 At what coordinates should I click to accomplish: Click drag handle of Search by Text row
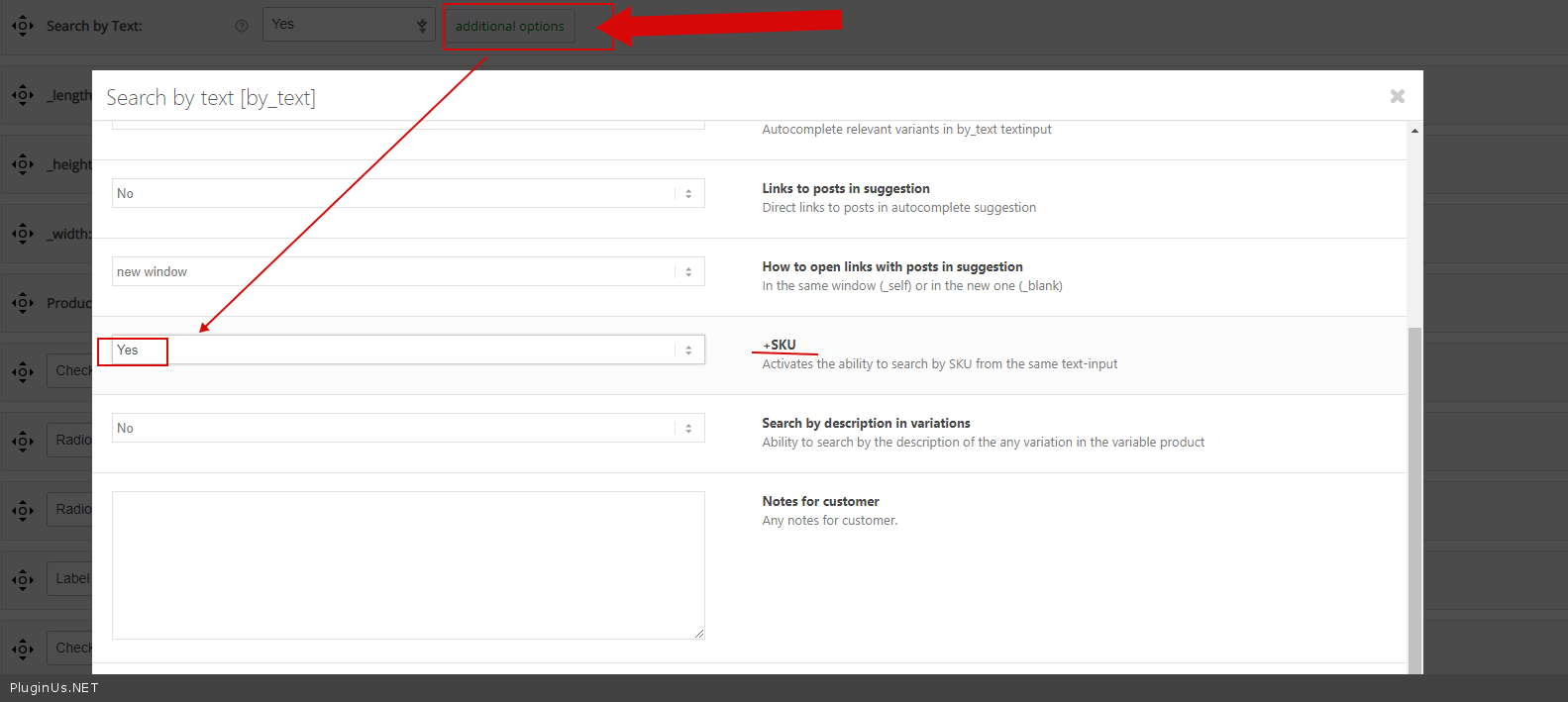tap(23, 26)
